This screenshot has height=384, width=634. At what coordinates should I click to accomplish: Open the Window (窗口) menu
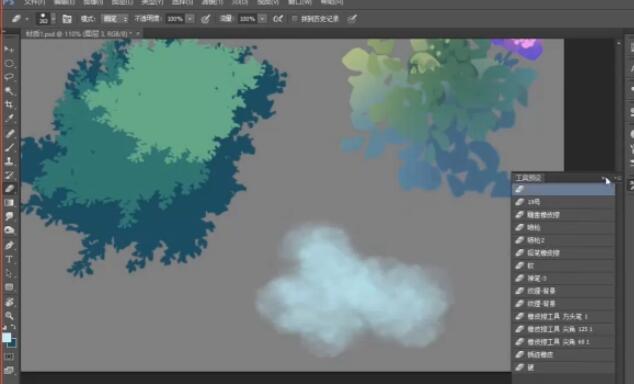pos(299,2)
